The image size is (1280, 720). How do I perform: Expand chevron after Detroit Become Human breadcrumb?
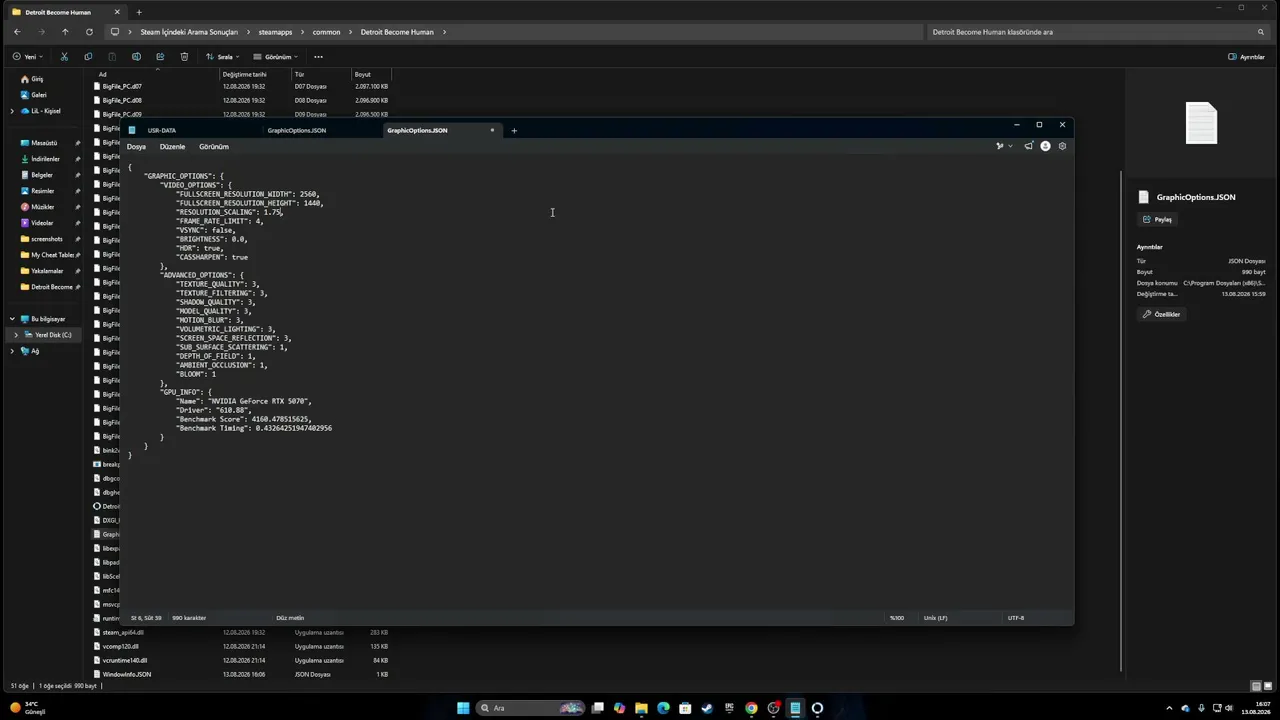coord(444,32)
